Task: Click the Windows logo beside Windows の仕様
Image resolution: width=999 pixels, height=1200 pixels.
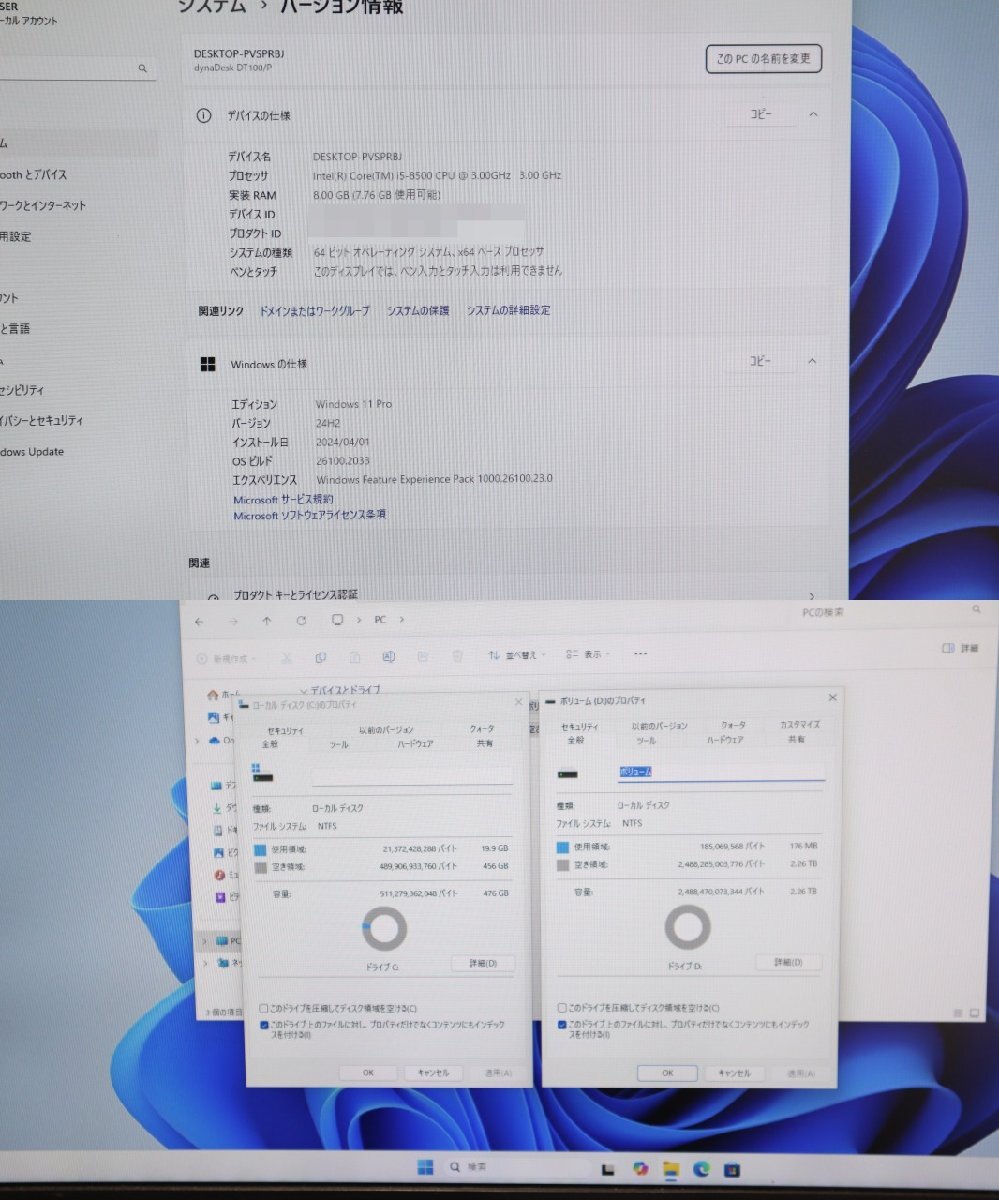Action: (x=208, y=364)
